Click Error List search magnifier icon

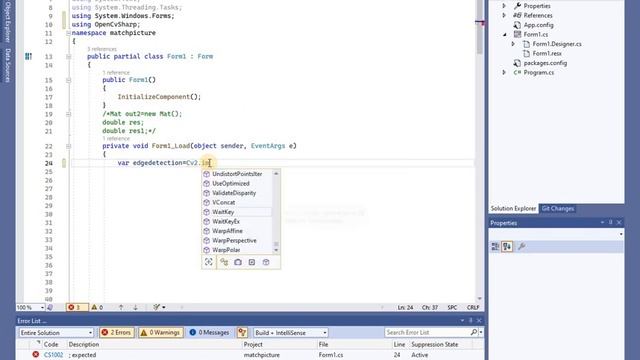(473, 333)
